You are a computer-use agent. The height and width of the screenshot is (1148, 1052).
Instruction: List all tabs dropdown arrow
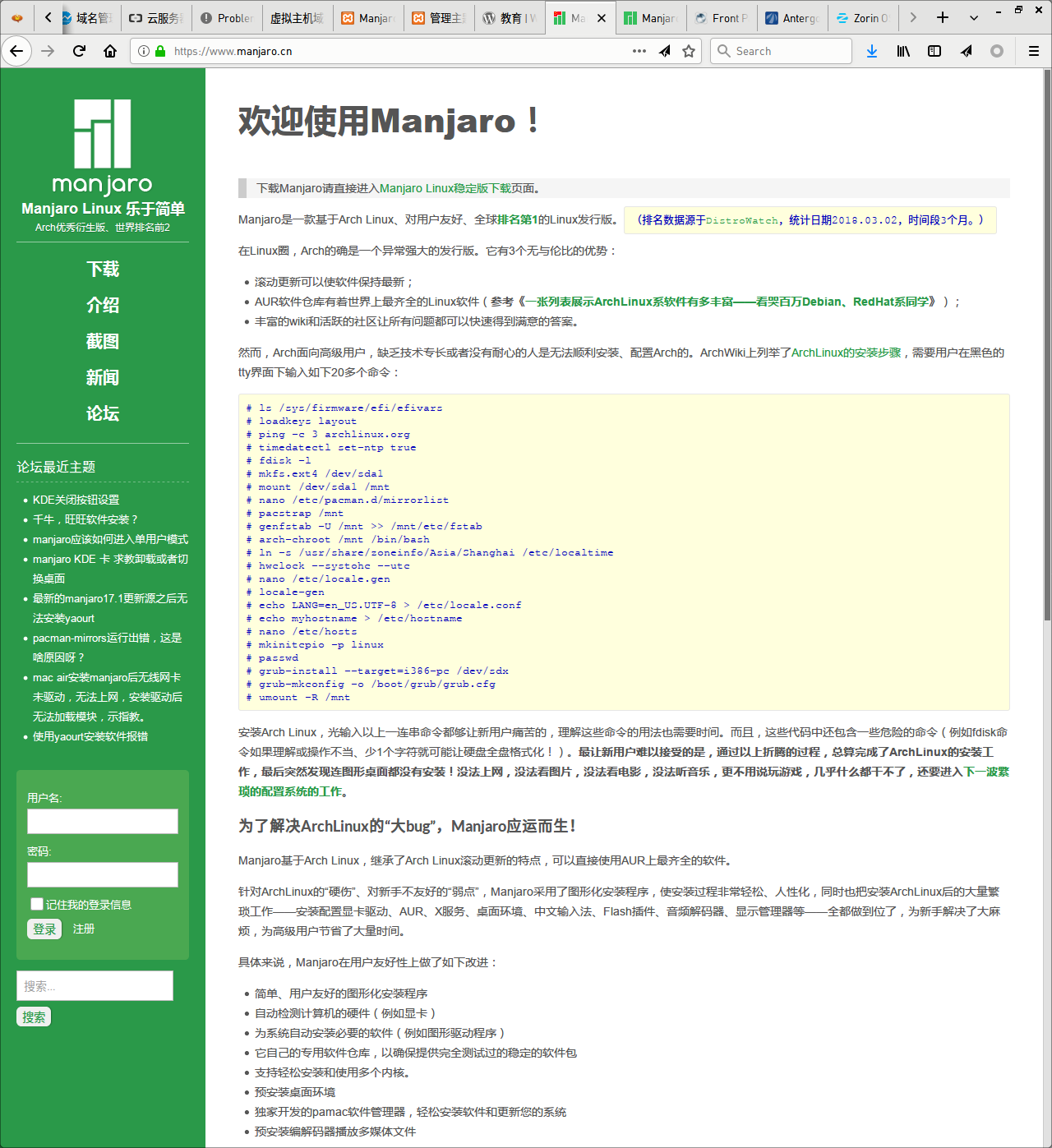pyautogui.click(x=974, y=17)
